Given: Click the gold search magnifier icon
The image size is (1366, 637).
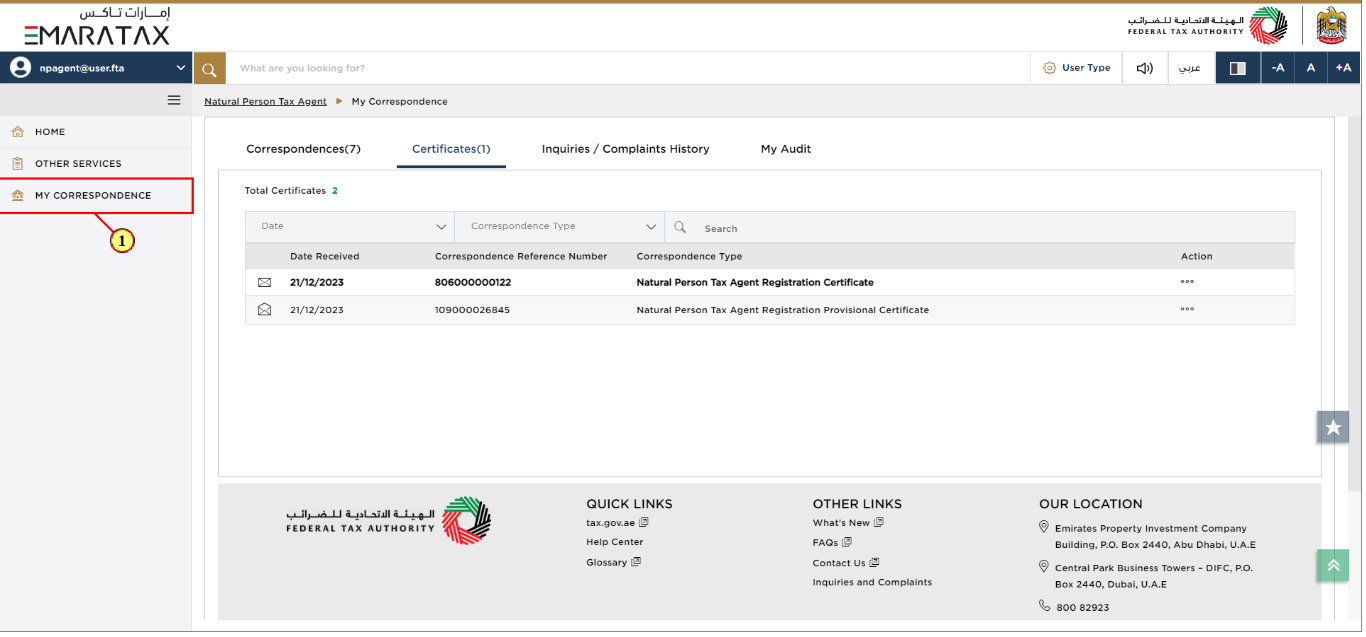Looking at the screenshot, I should point(209,68).
